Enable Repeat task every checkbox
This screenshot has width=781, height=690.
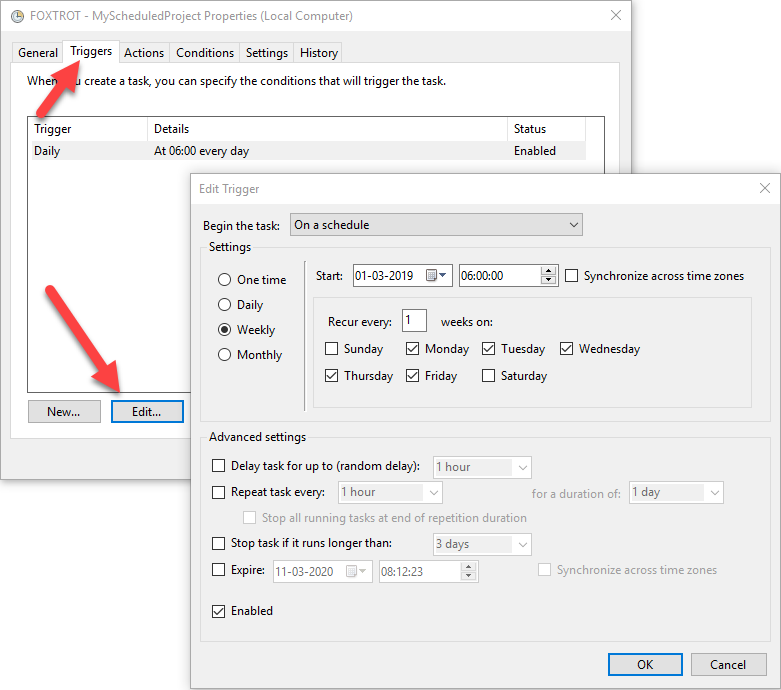(x=218, y=492)
